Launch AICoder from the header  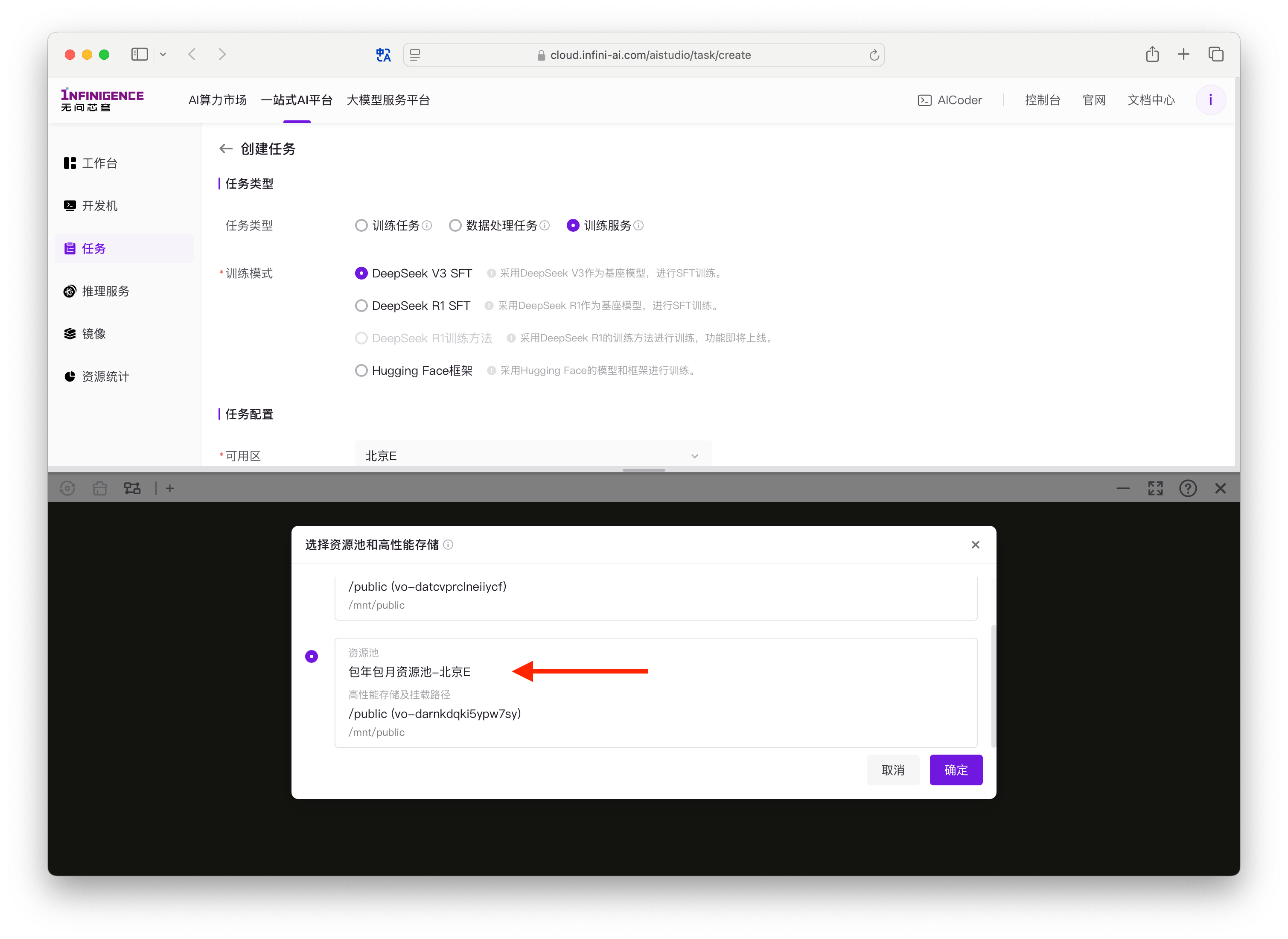(x=950, y=100)
